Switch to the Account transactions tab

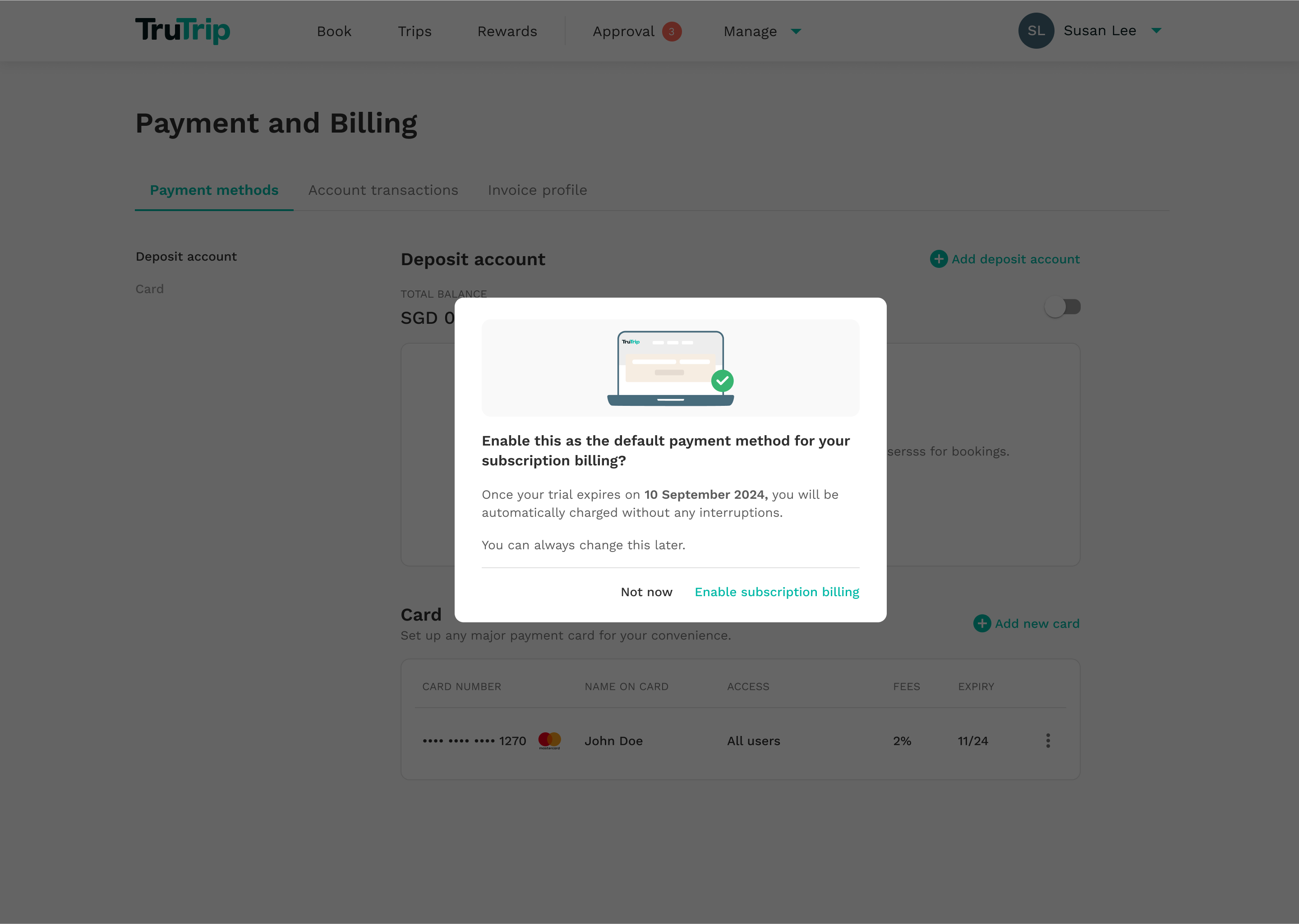click(383, 190)
